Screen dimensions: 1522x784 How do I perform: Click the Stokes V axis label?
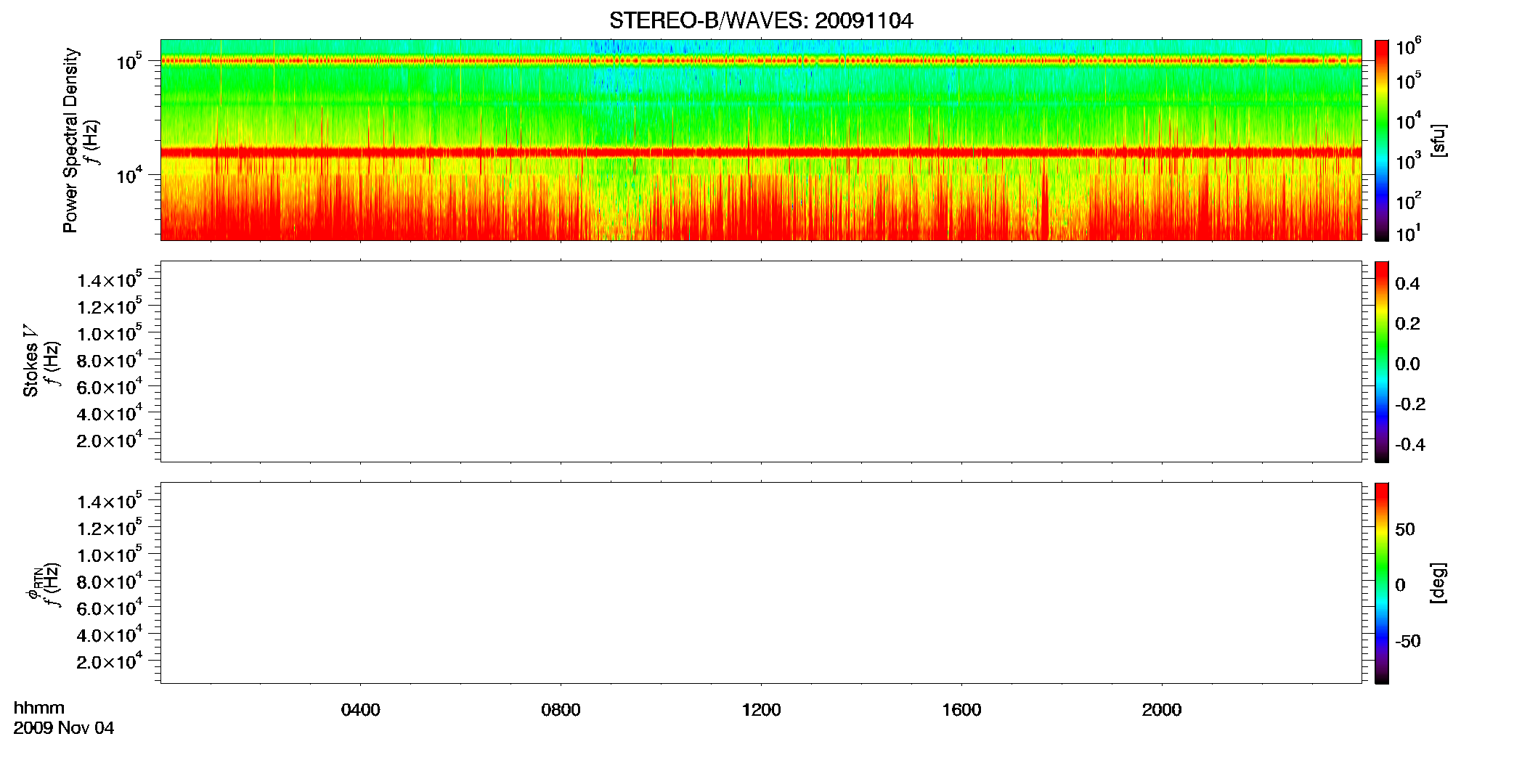(x=30, y=361)
